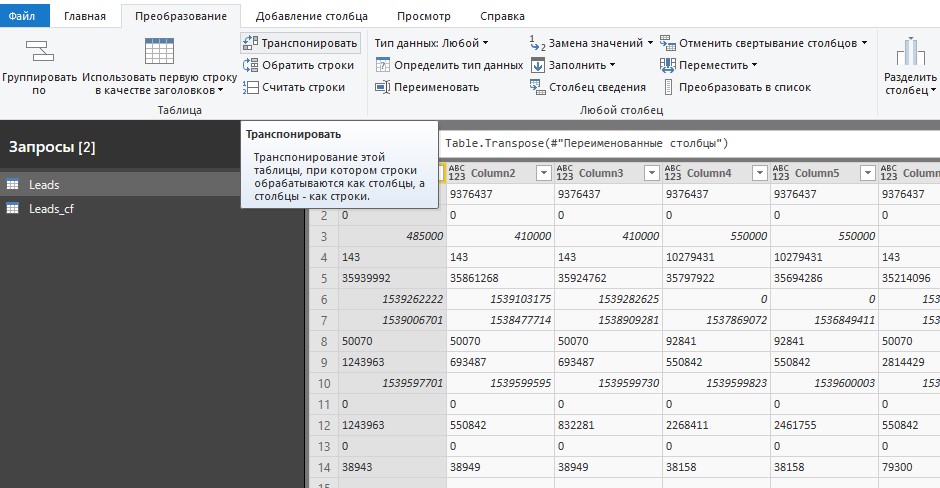Click cell 1539006701 in row 7
This screenshot has height=488, width=940.
[392, 320]
